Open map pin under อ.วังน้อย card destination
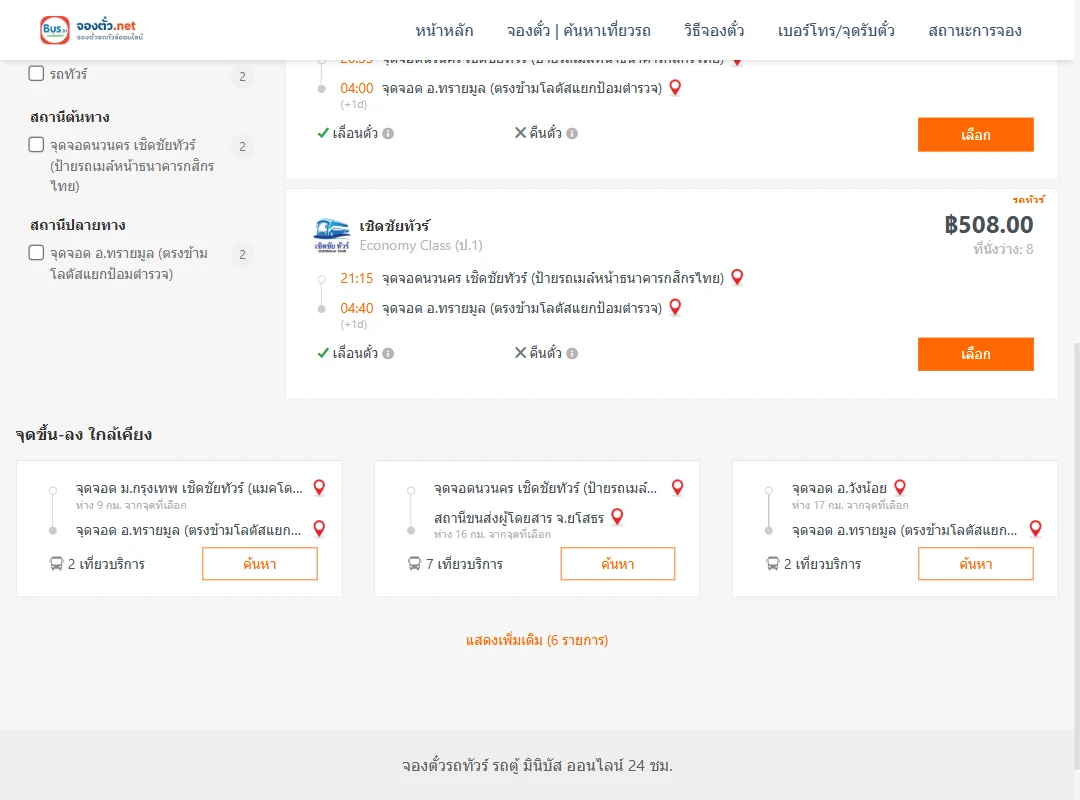This screenshot has width=1080, height=800. point(1035,529)
